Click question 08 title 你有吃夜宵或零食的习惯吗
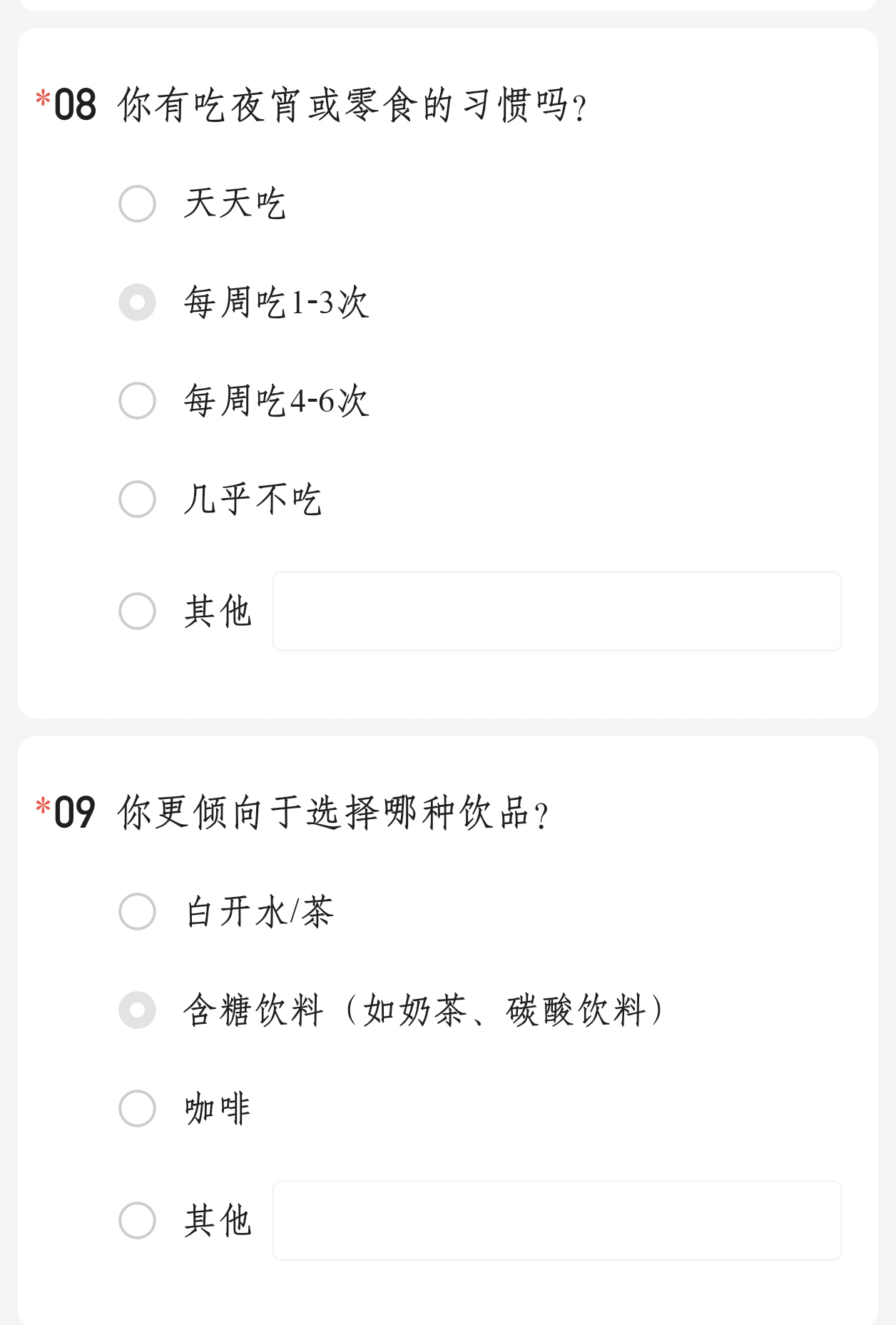 (352, 105)
